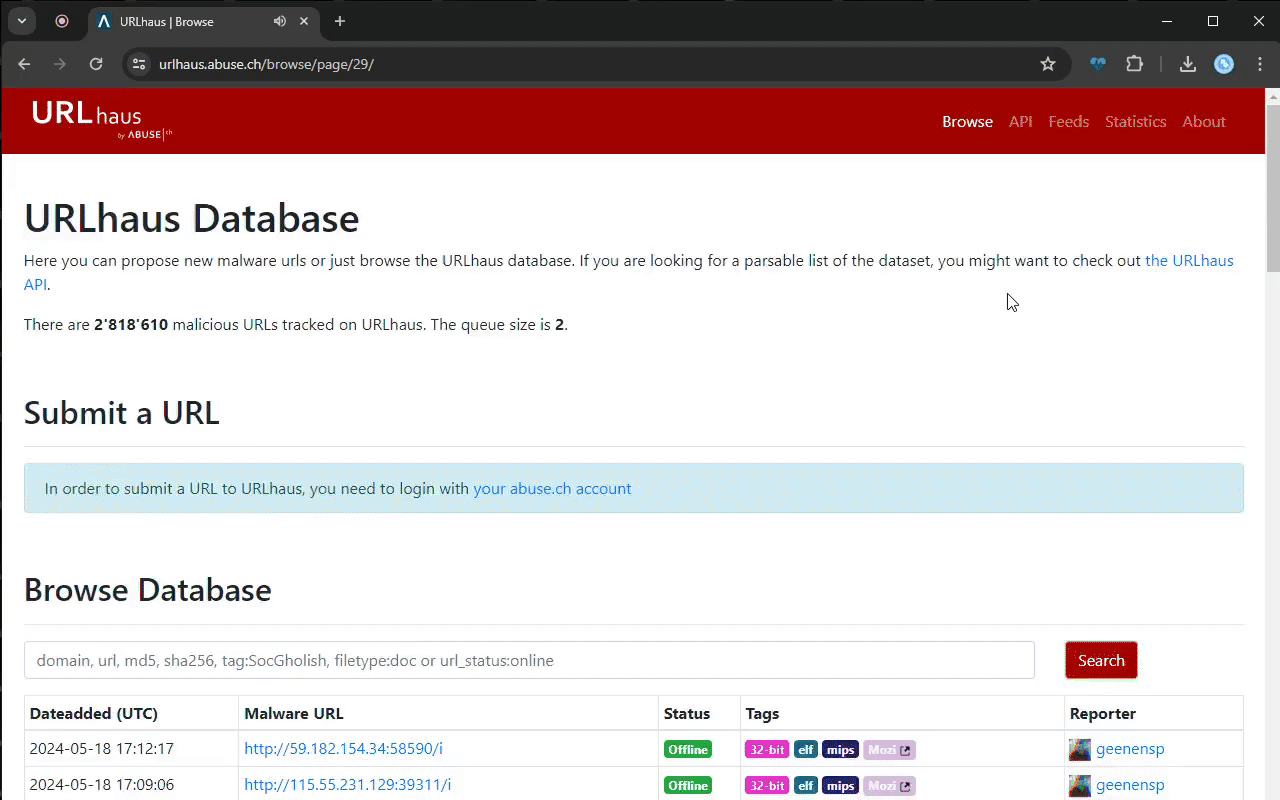This screenshot has height=800, width=1280.
Task: Open the Statistics nav item
Action: (x=1135, y=121)
